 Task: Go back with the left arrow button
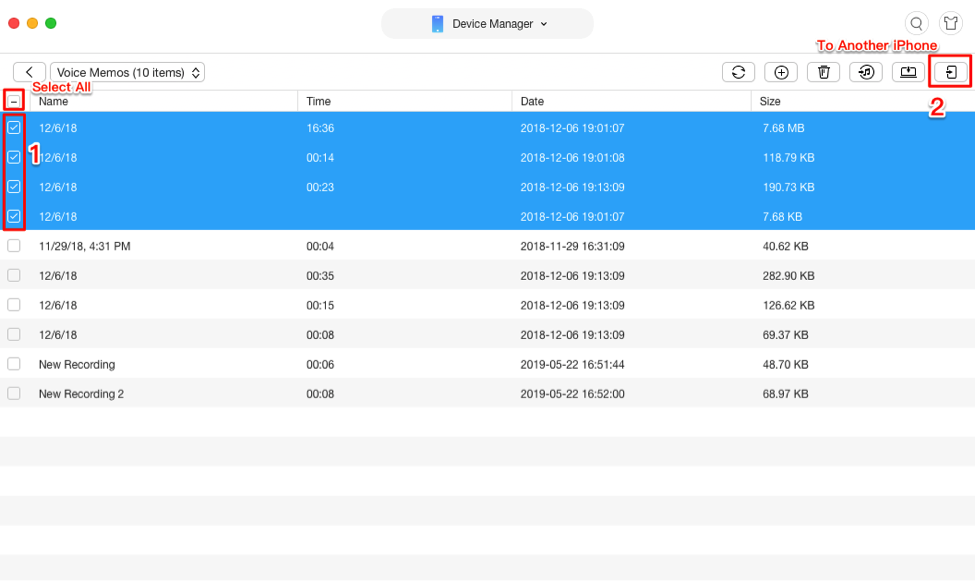pyautogui.click(x=29, y=72)
